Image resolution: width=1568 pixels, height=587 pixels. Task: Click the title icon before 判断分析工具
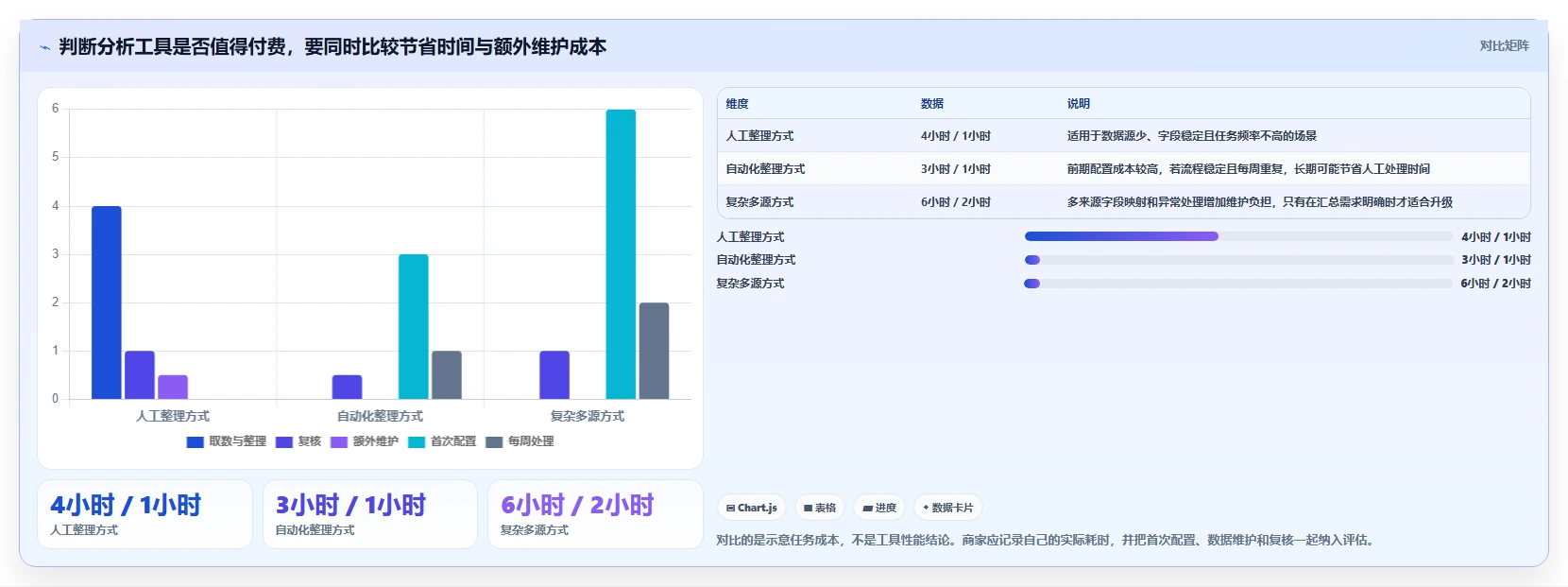[x=44, y=47]
